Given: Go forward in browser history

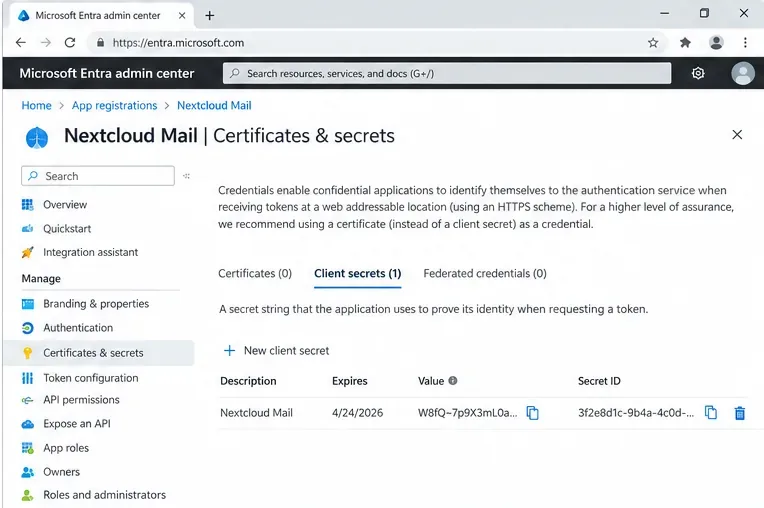Looking at the screenshot, I should click(x=45, y=43).
